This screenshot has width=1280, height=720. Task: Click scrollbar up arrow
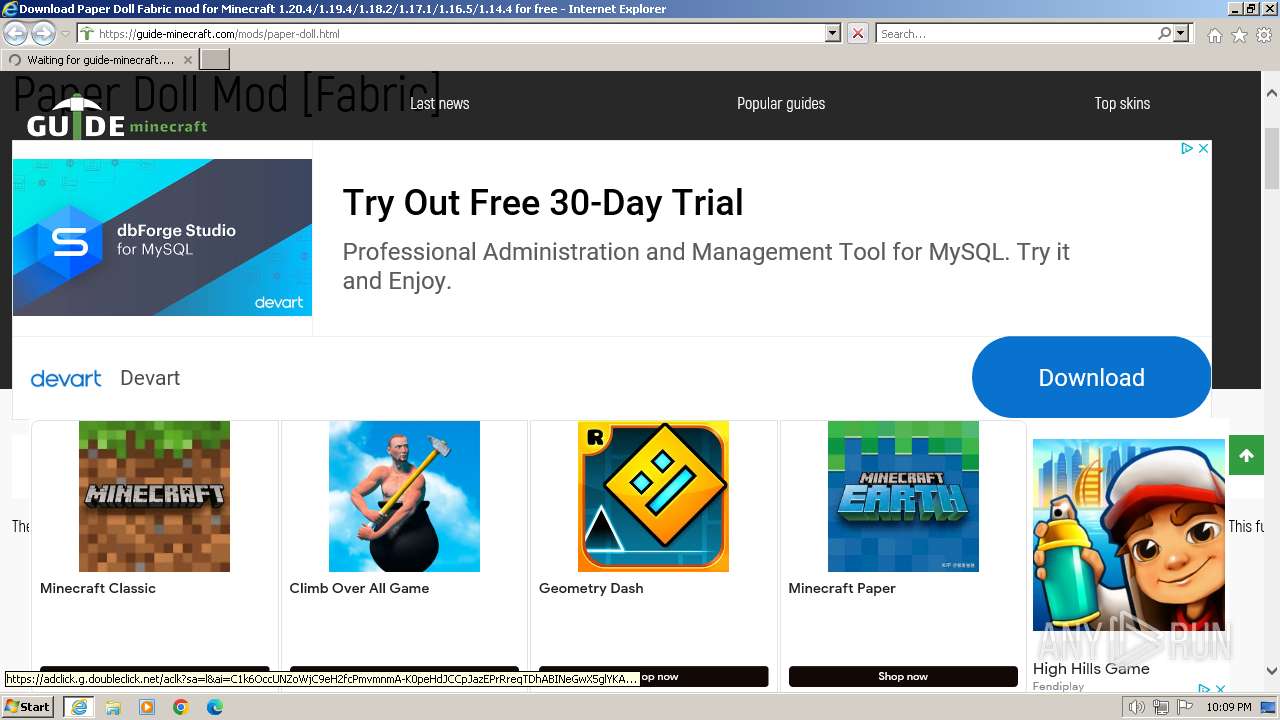coord(1272,93)
